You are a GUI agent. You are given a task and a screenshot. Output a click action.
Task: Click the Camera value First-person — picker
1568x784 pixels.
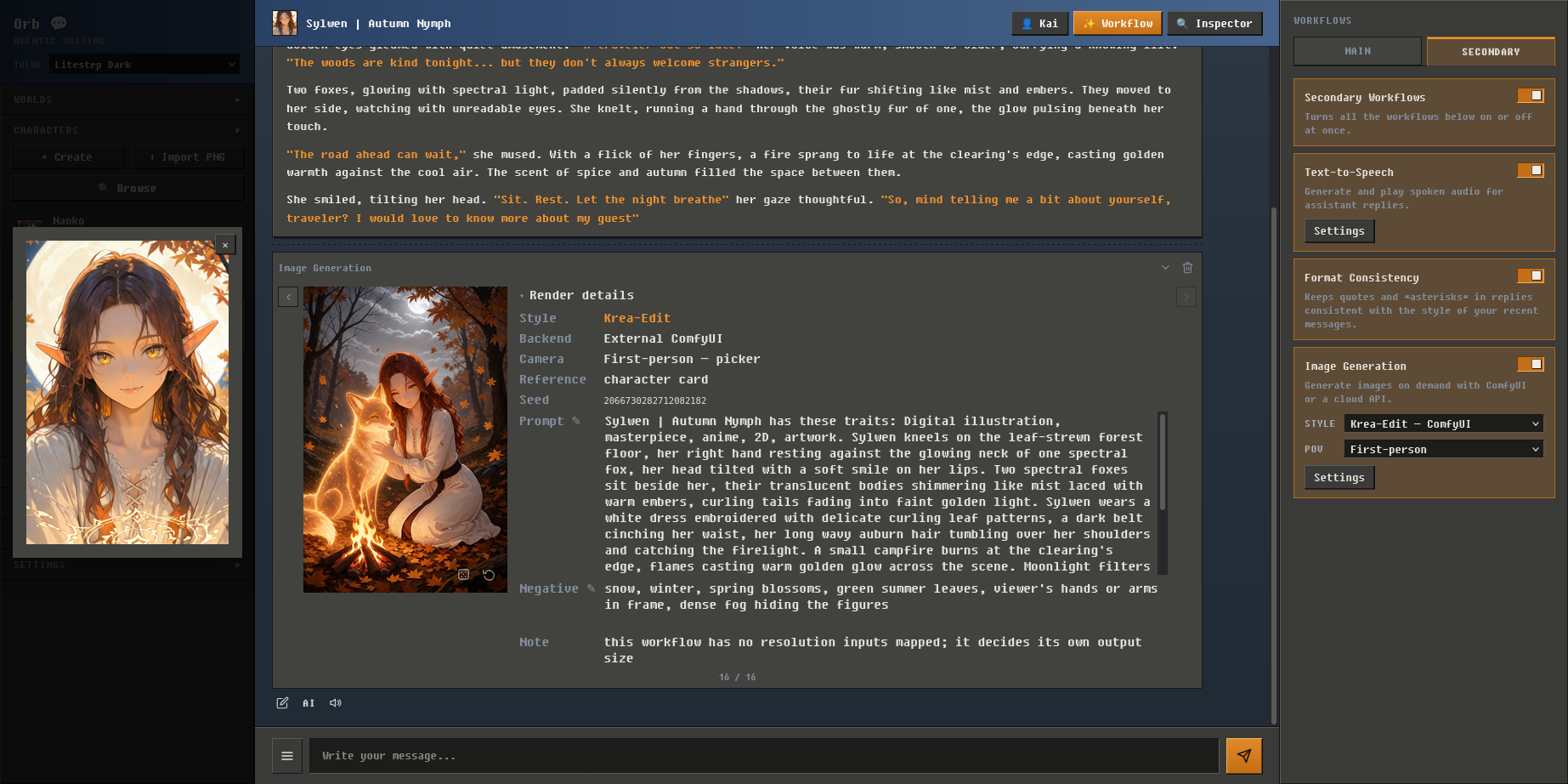tap(682, 359)
